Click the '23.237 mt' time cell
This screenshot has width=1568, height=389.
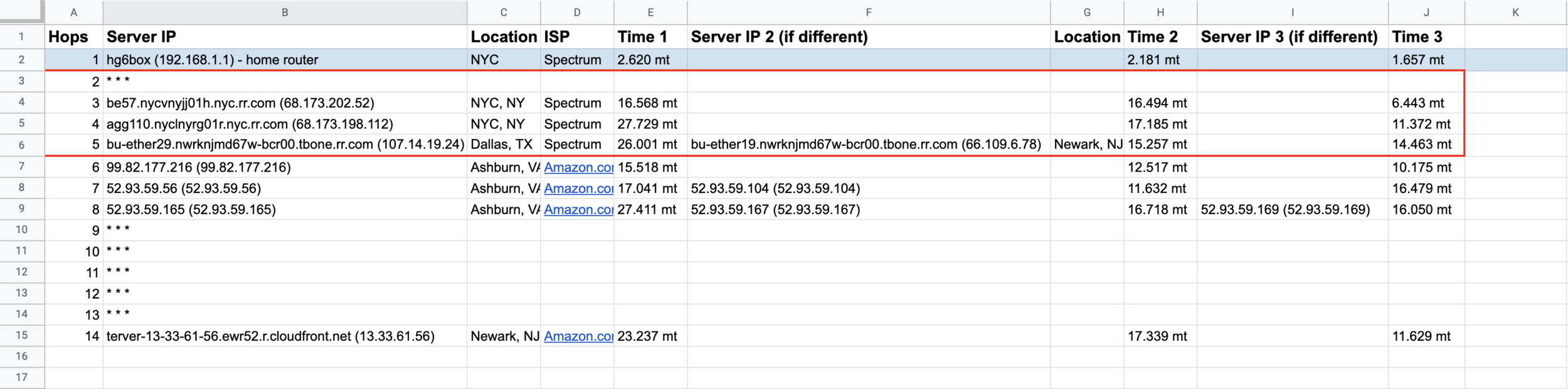click(650, 336)
